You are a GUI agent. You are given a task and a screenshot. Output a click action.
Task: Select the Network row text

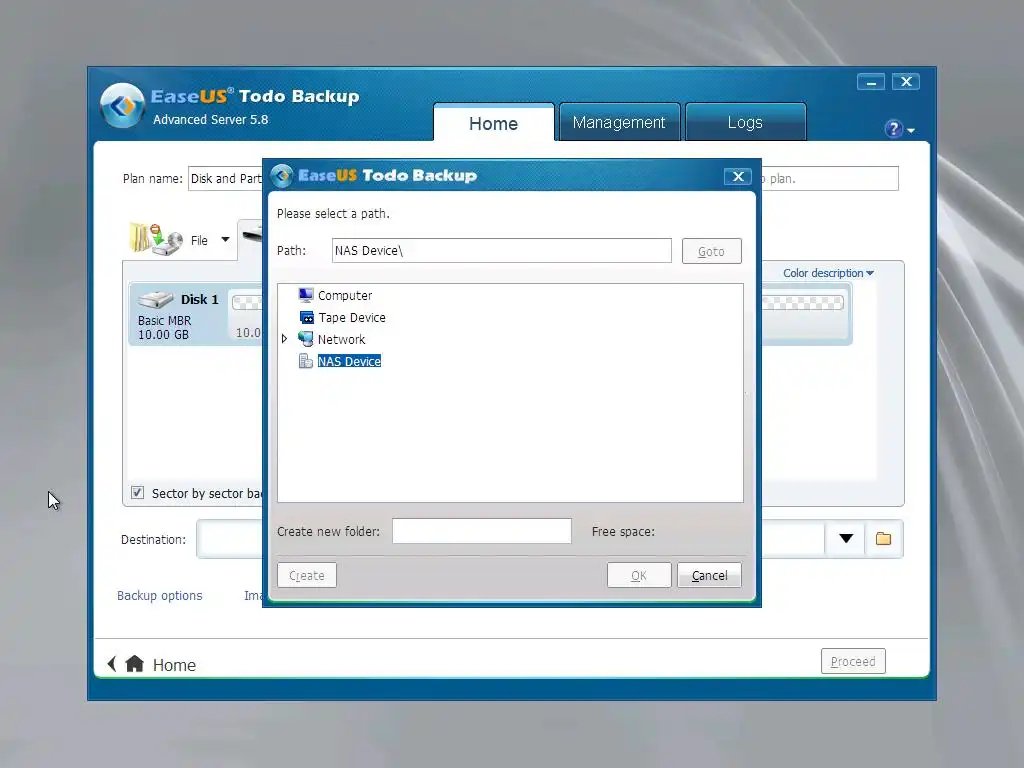point(342,340)
